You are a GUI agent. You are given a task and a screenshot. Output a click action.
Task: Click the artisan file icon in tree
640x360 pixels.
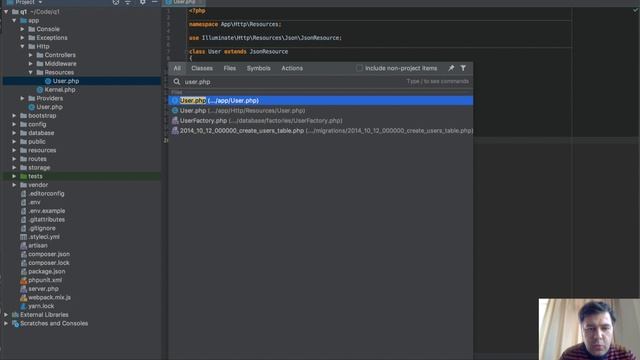click(x=23, y=245)
